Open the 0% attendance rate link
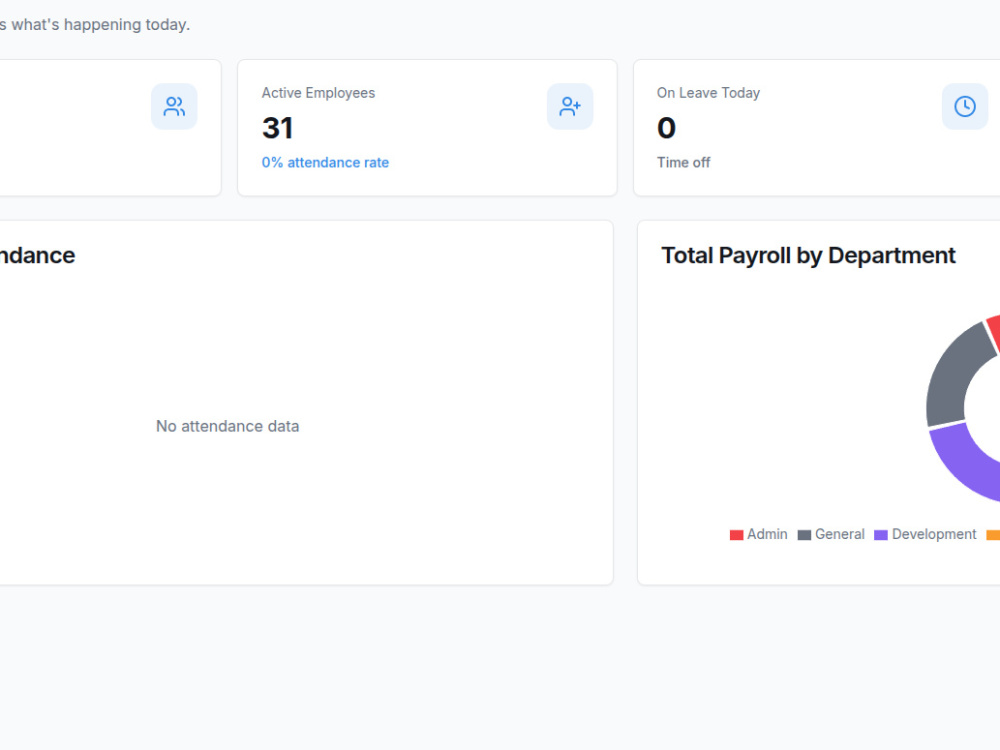The image size is (1000, 750). tap(325, 163)
